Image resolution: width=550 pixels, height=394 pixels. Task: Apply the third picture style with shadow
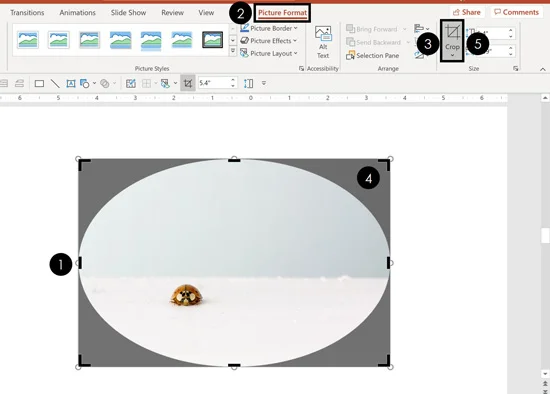[89, 40]
